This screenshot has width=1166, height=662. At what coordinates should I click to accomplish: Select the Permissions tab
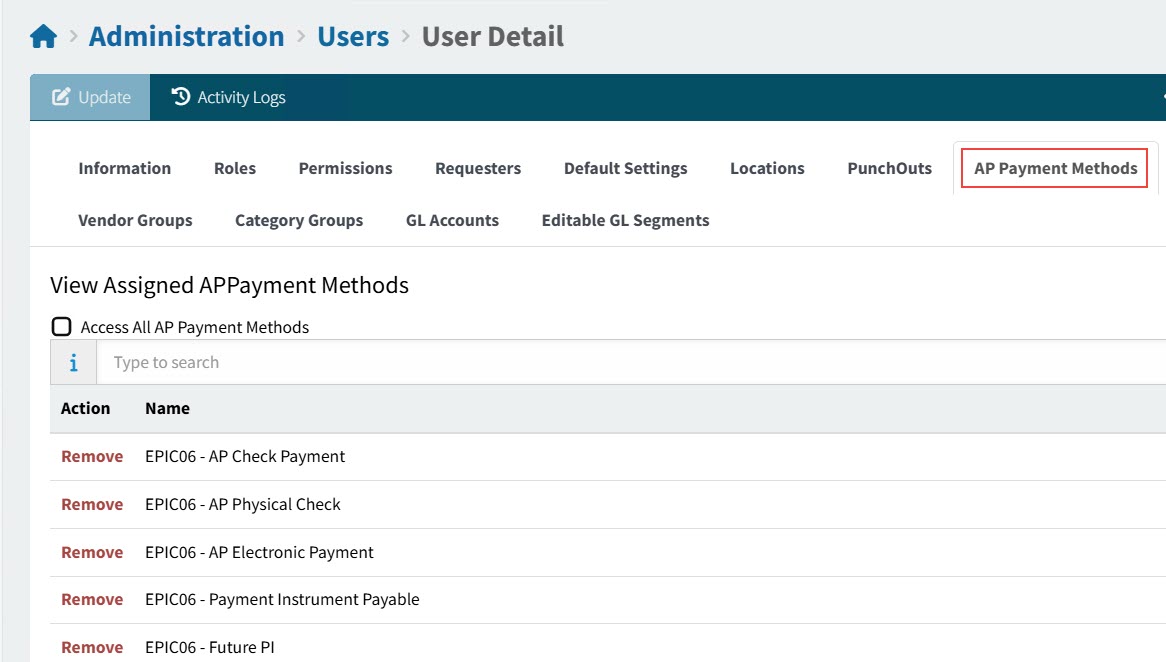click(x=345, y=168)
